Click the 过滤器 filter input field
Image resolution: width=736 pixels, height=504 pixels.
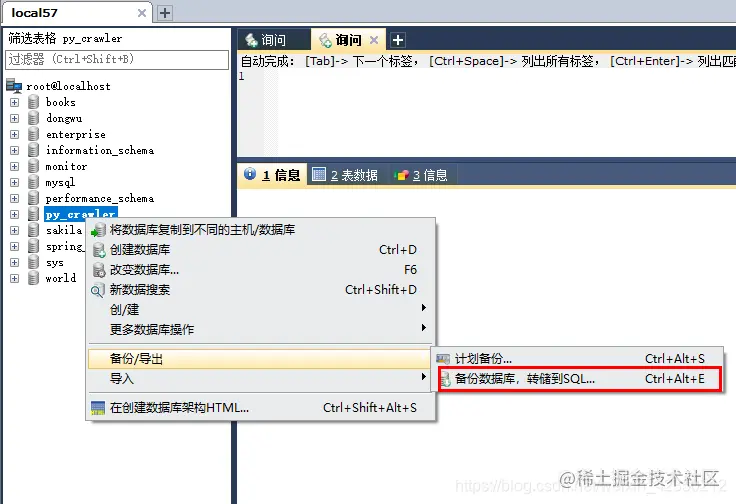tap(117, 60)
